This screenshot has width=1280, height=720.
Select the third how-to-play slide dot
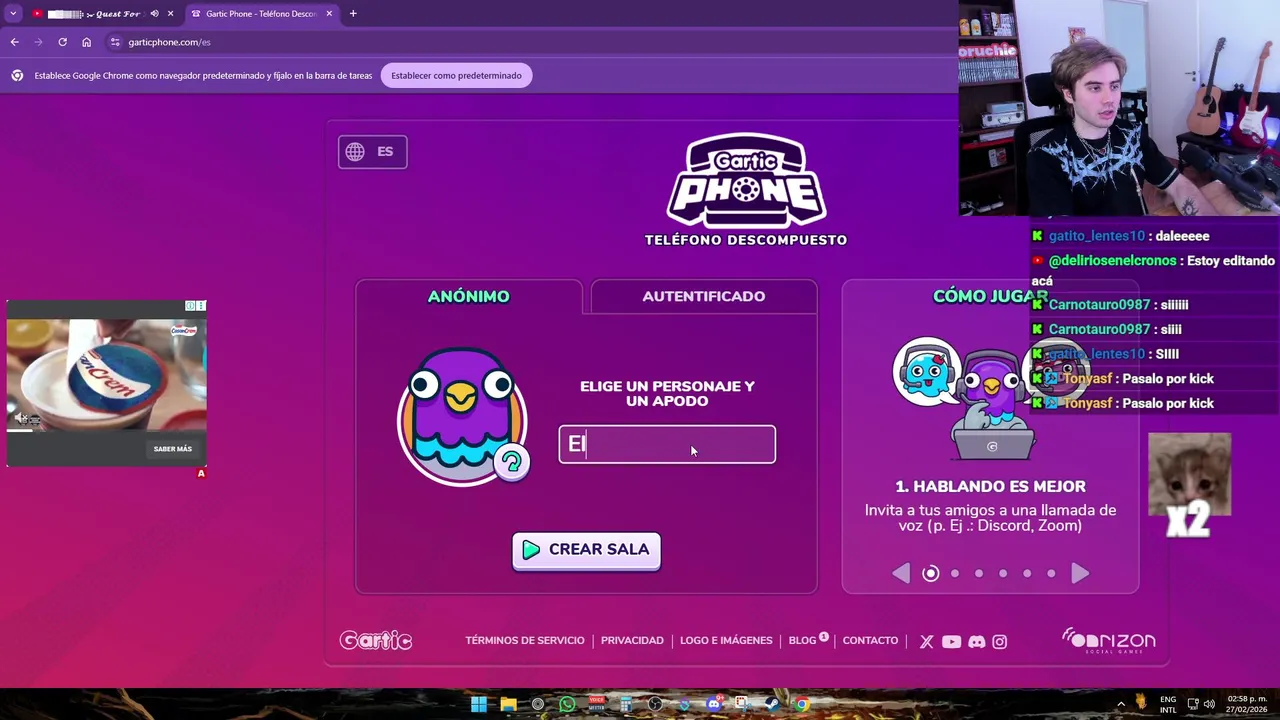979,573
